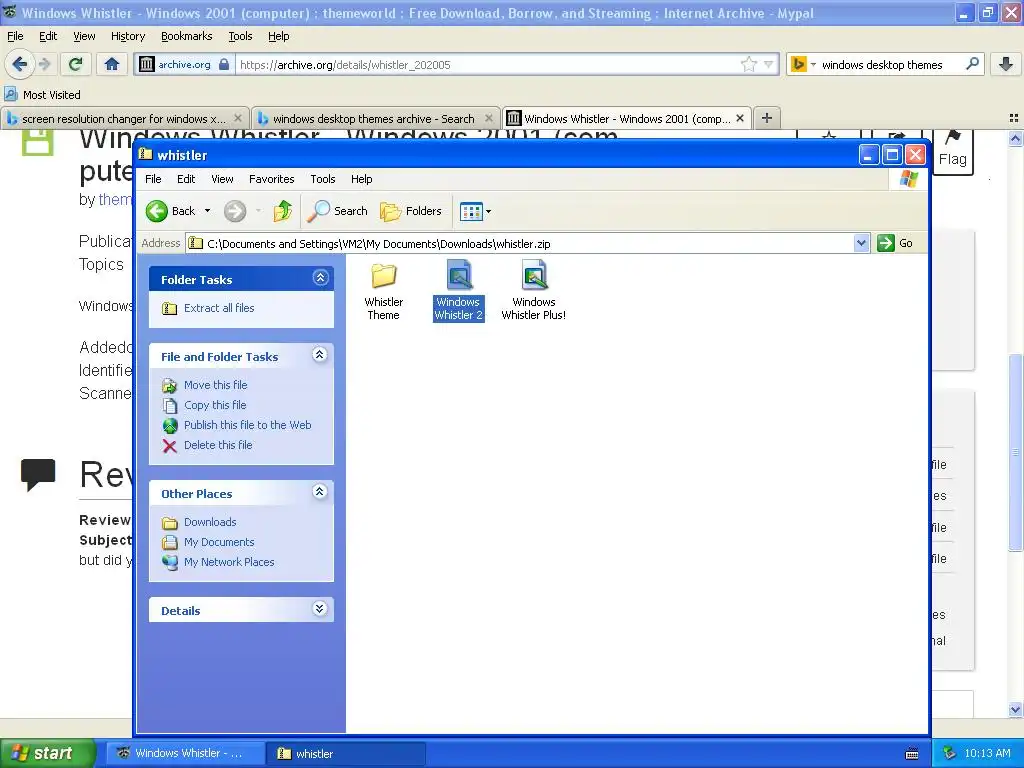Image resolution: width=1024 pixels, height=768 pixels.
Task: Open the Back button history dropdown arrow
Action: (x=207, y=211)
